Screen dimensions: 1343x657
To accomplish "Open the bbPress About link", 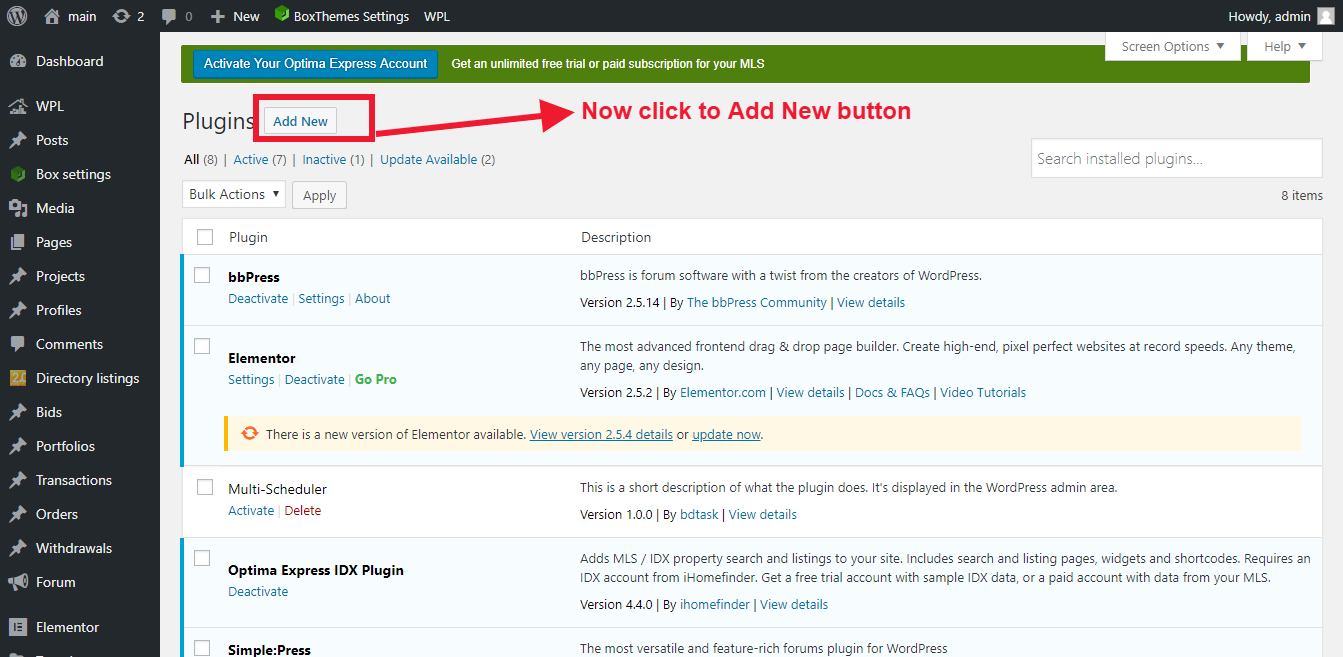I will pyautogui.click(x=373, y=298).
